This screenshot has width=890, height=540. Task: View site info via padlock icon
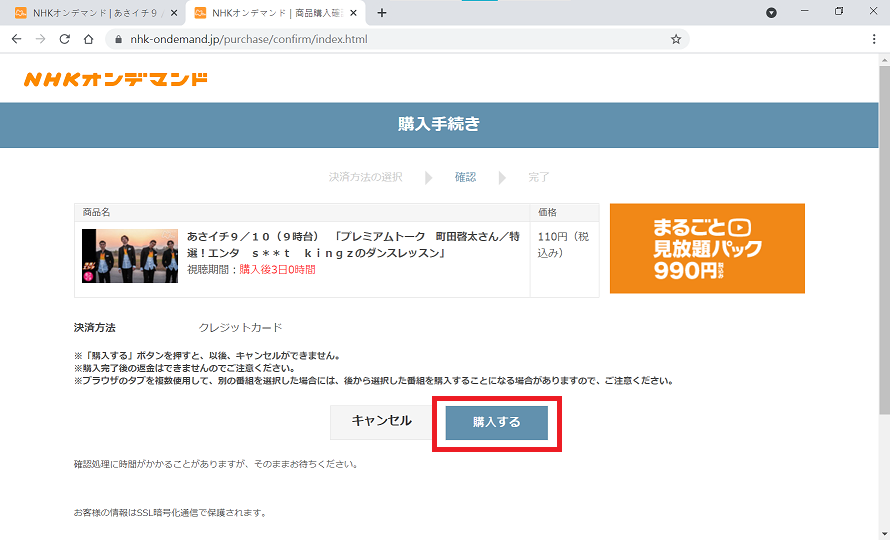(119, 39)
